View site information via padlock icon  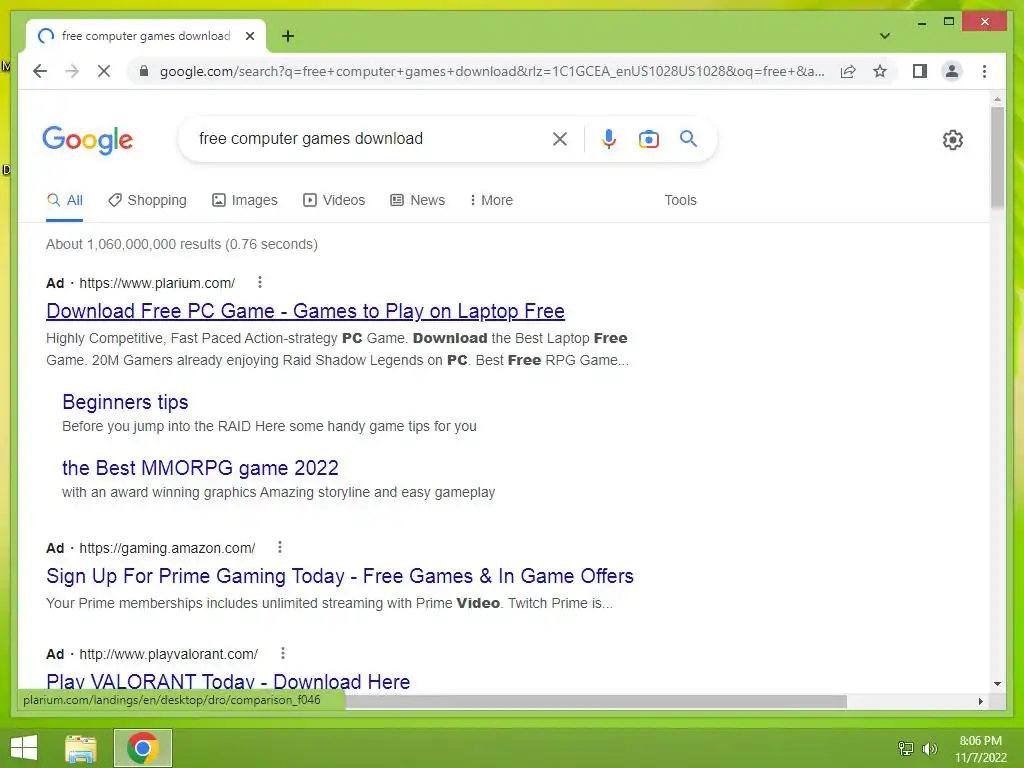point(144,71)
